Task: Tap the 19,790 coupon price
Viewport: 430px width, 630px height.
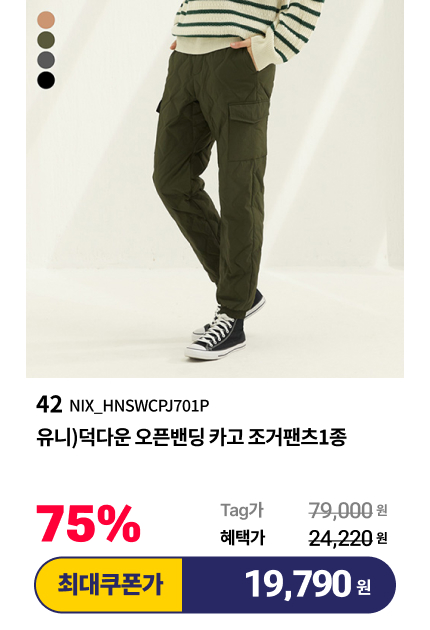Action: point(298,585)
